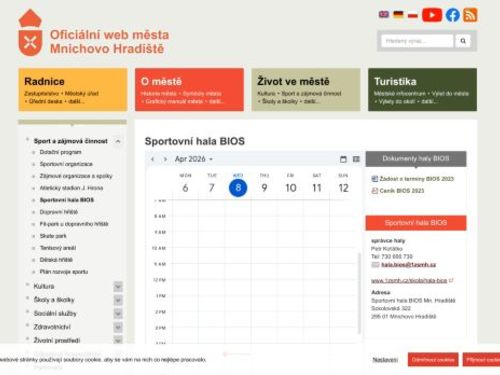
Task: Expand the Školy a školky section
Action: pos(118,300)
